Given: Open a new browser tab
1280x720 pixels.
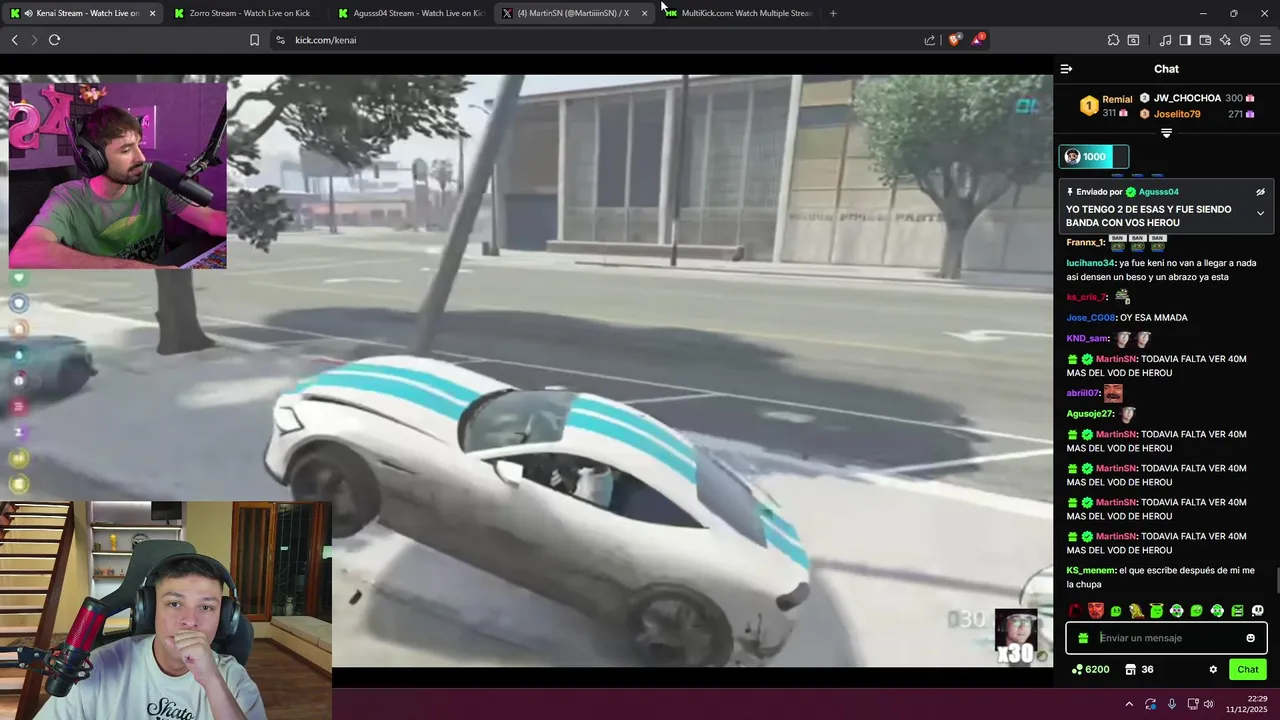Looking at the screenshot, I should coord(833,13).
